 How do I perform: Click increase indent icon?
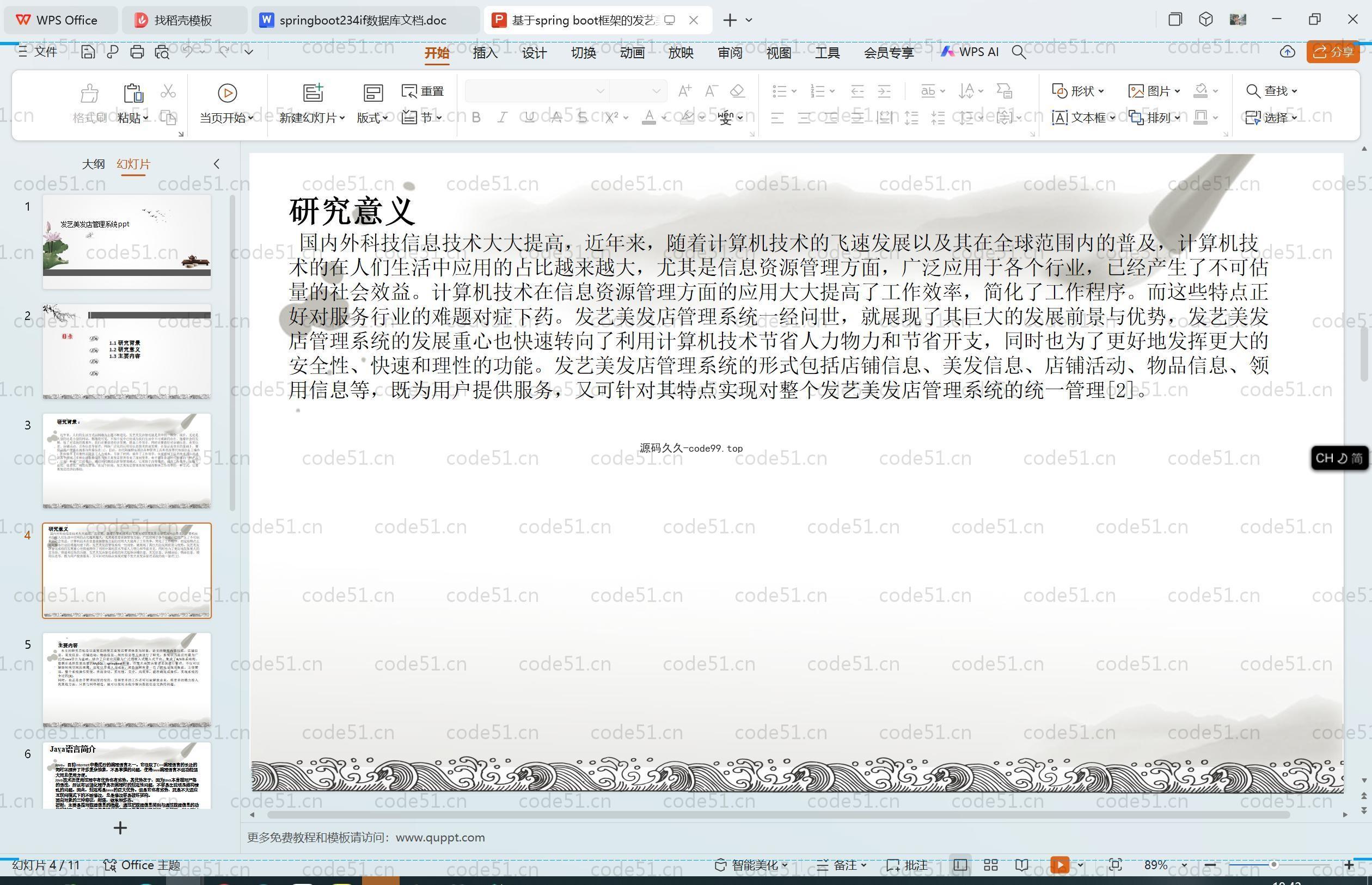(x=884, y=91)
